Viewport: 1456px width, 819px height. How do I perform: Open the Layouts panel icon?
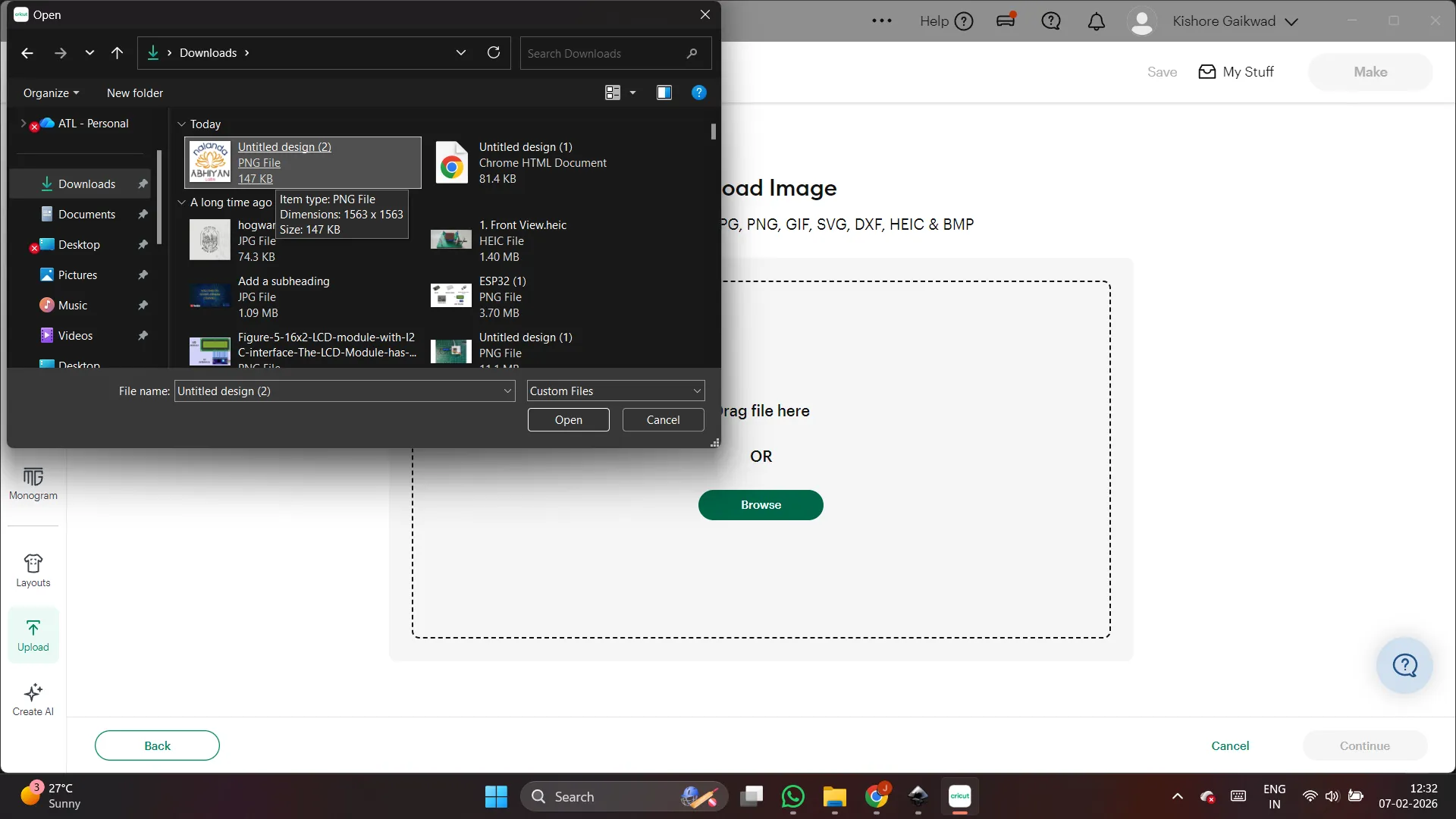[33, 570]
